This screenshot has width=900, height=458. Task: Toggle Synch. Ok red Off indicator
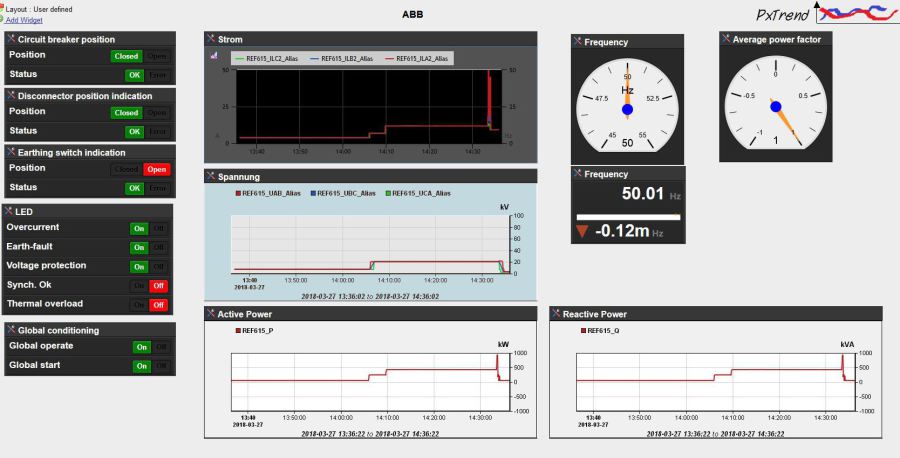158,285
